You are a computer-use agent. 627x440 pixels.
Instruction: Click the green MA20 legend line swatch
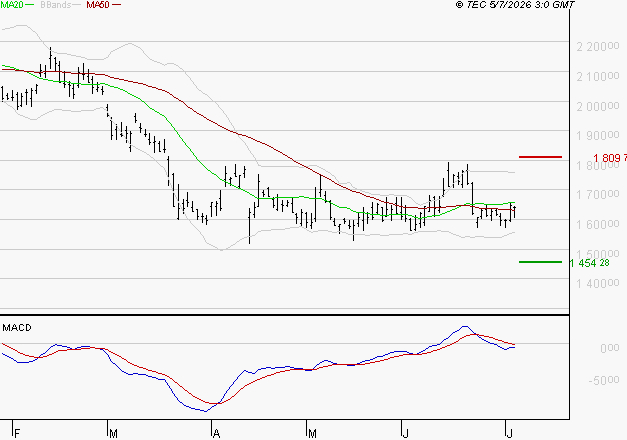pos(30,5)
